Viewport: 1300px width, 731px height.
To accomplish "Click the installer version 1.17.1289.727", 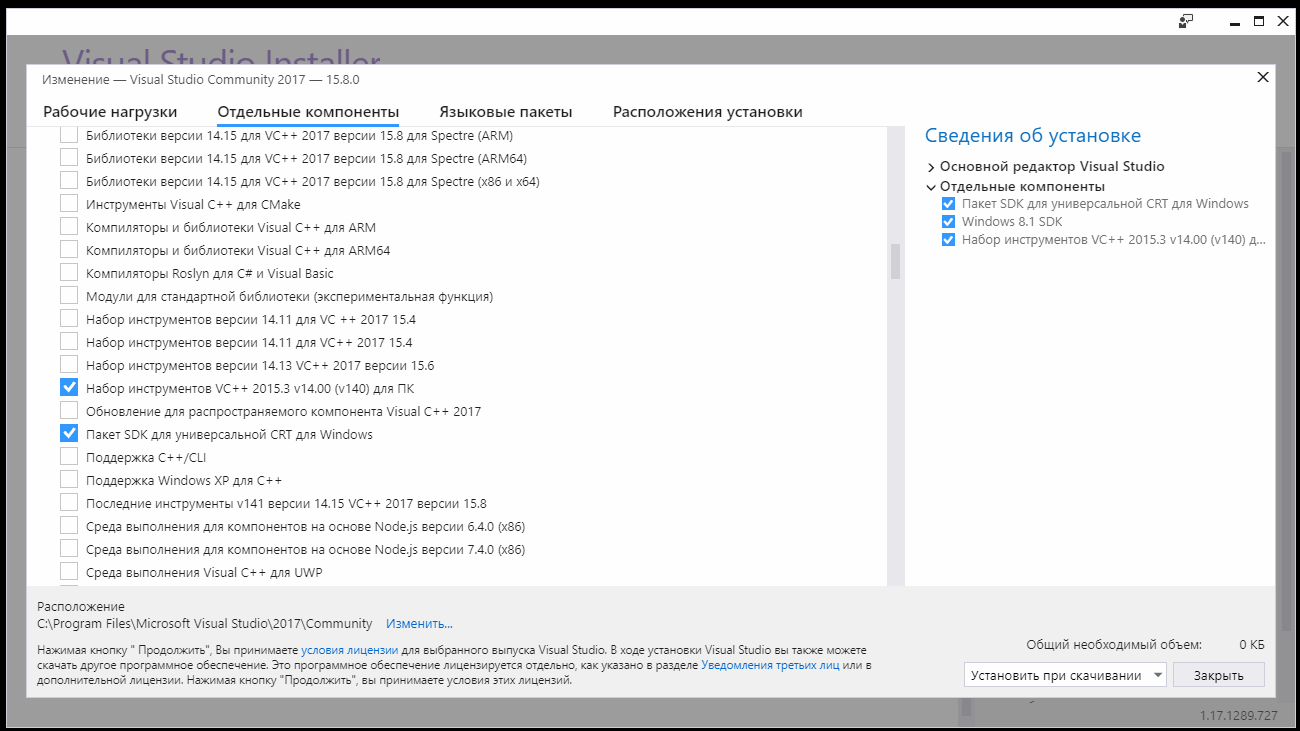I will click(1239, 716).
